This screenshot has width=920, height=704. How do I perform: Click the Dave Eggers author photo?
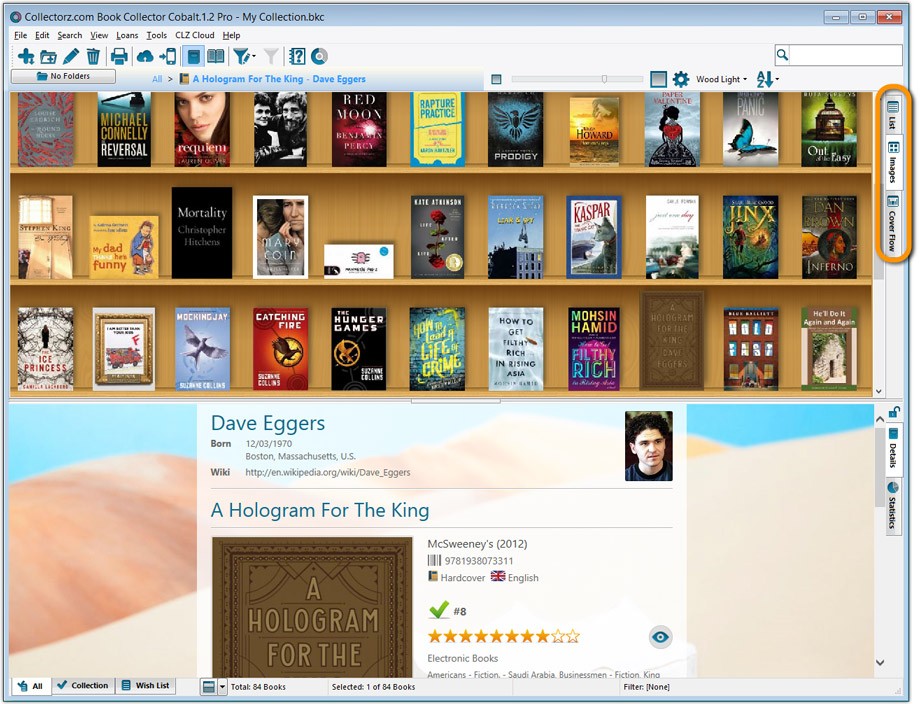(648, 446)
